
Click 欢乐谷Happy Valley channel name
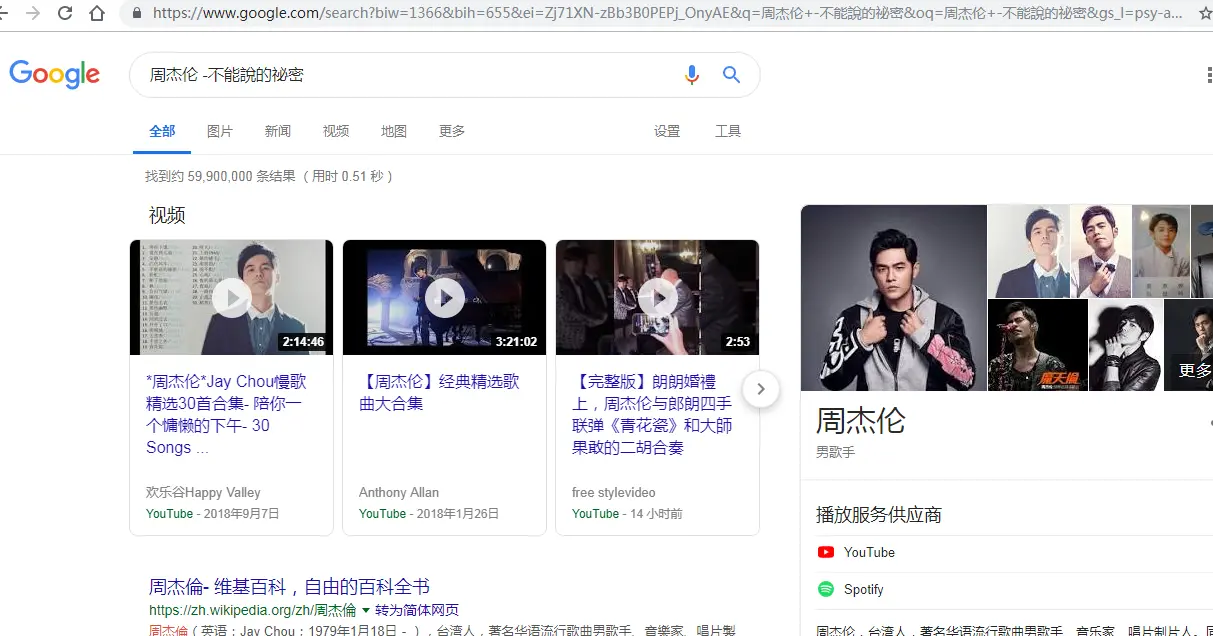pos(203,492)
